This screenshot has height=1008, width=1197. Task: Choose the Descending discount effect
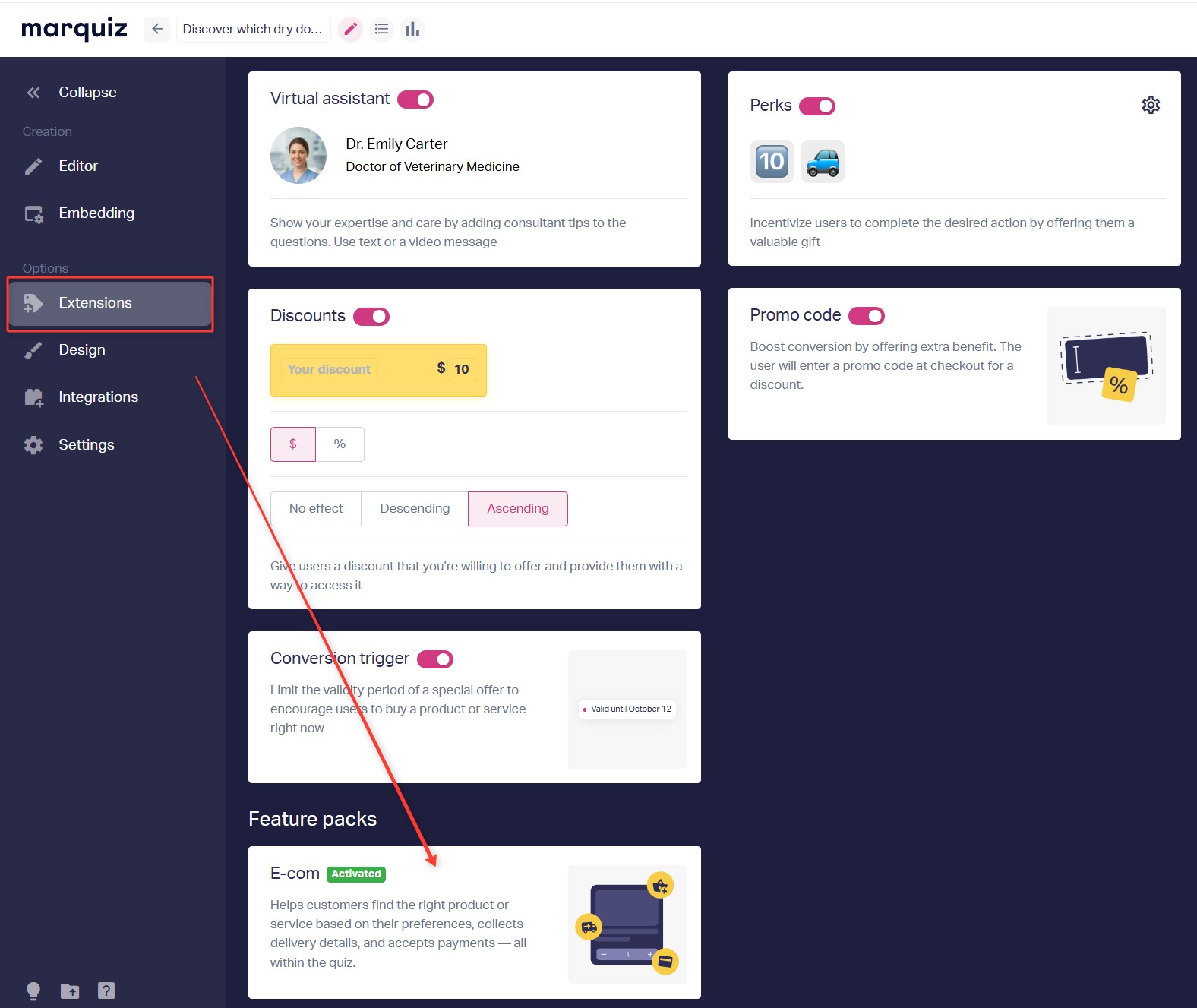[x=415, y=509]
